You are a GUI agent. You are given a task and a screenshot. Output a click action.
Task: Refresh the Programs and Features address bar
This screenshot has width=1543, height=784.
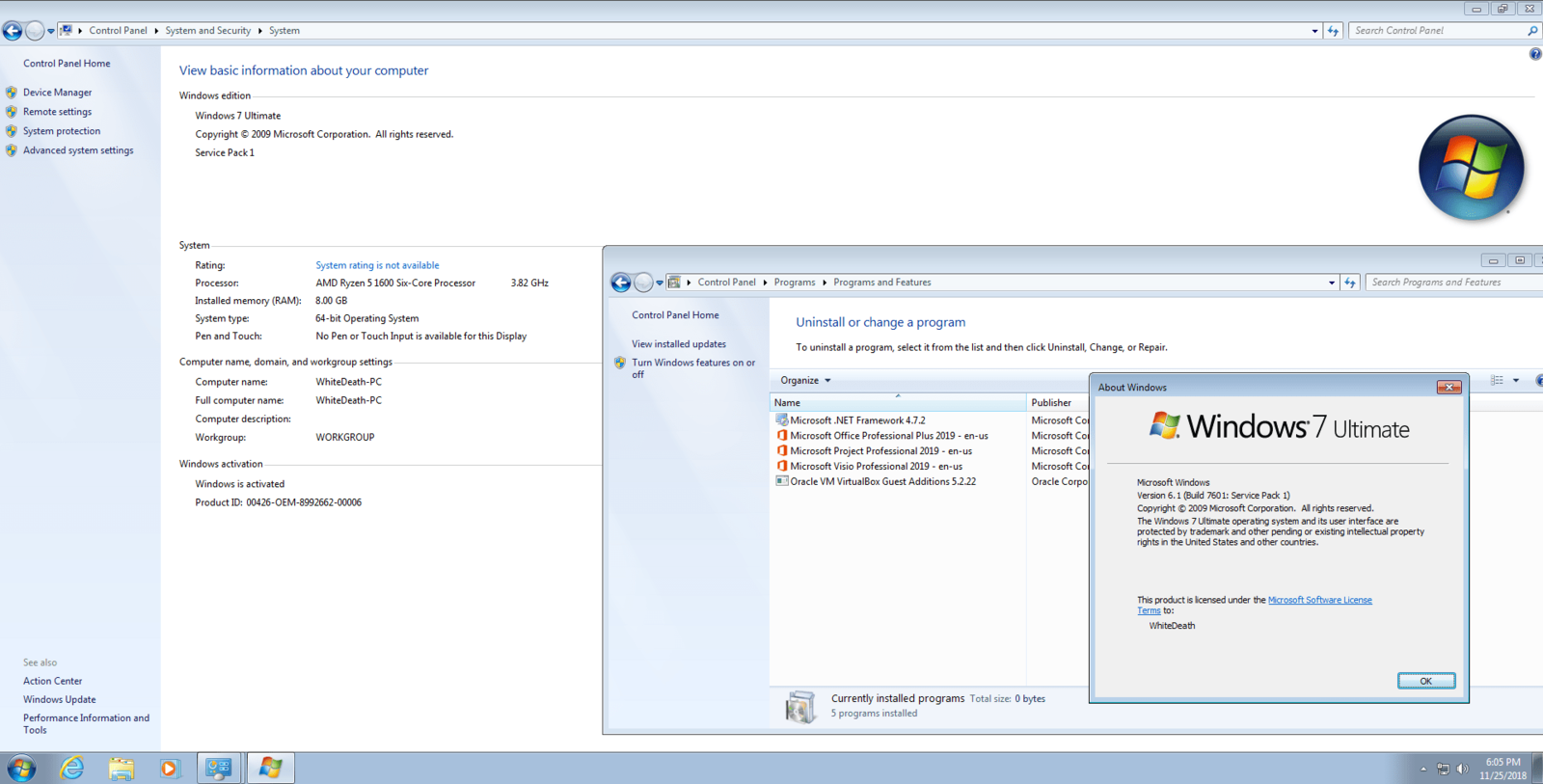click(1350, 283)
